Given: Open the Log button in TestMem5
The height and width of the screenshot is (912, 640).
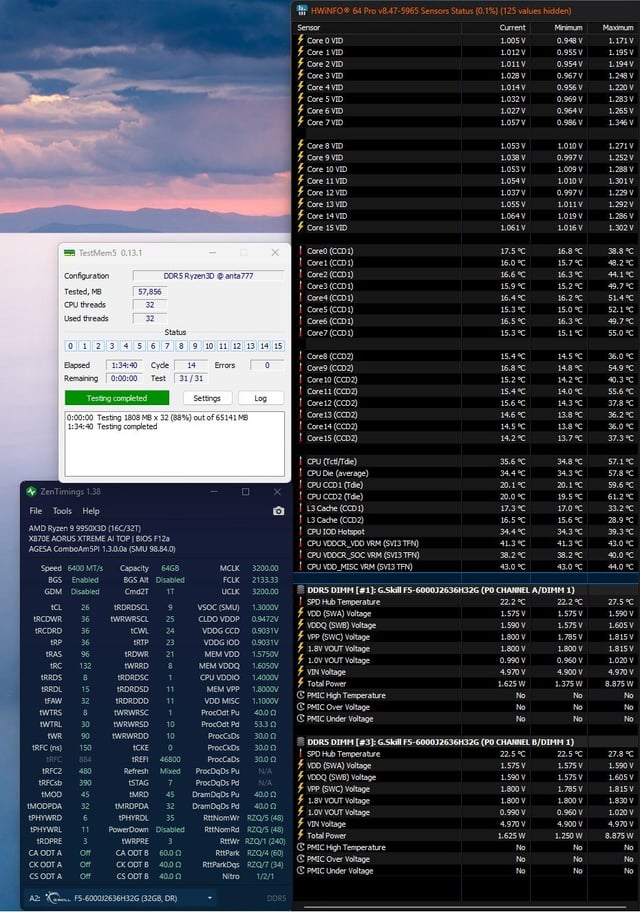Looking at the screenshot, I should 261,398.
